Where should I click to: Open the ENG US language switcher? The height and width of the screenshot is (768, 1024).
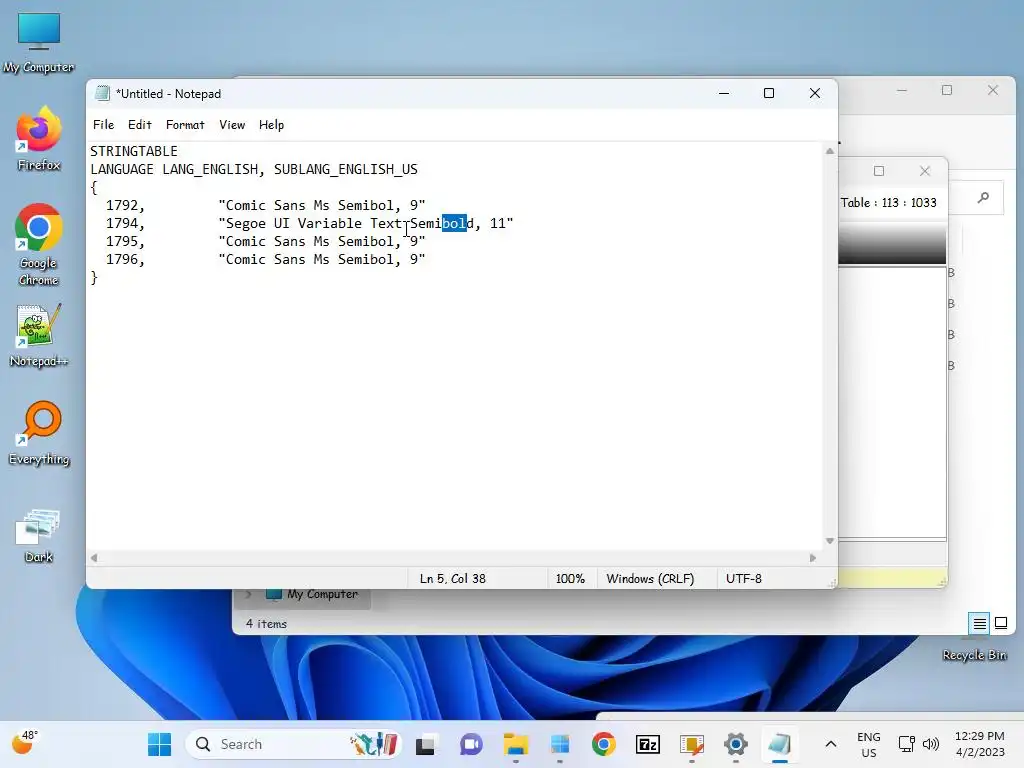pyautogui.click(x=869, y=744)
